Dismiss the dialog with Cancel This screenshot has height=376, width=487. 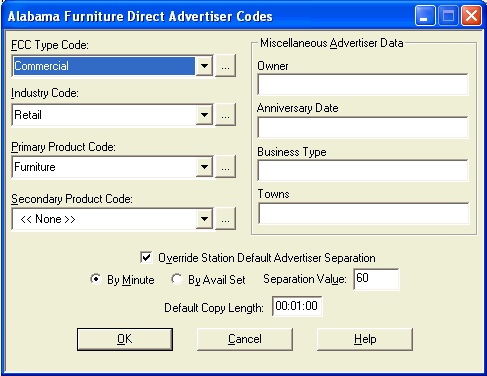click(x=245, y=339)
